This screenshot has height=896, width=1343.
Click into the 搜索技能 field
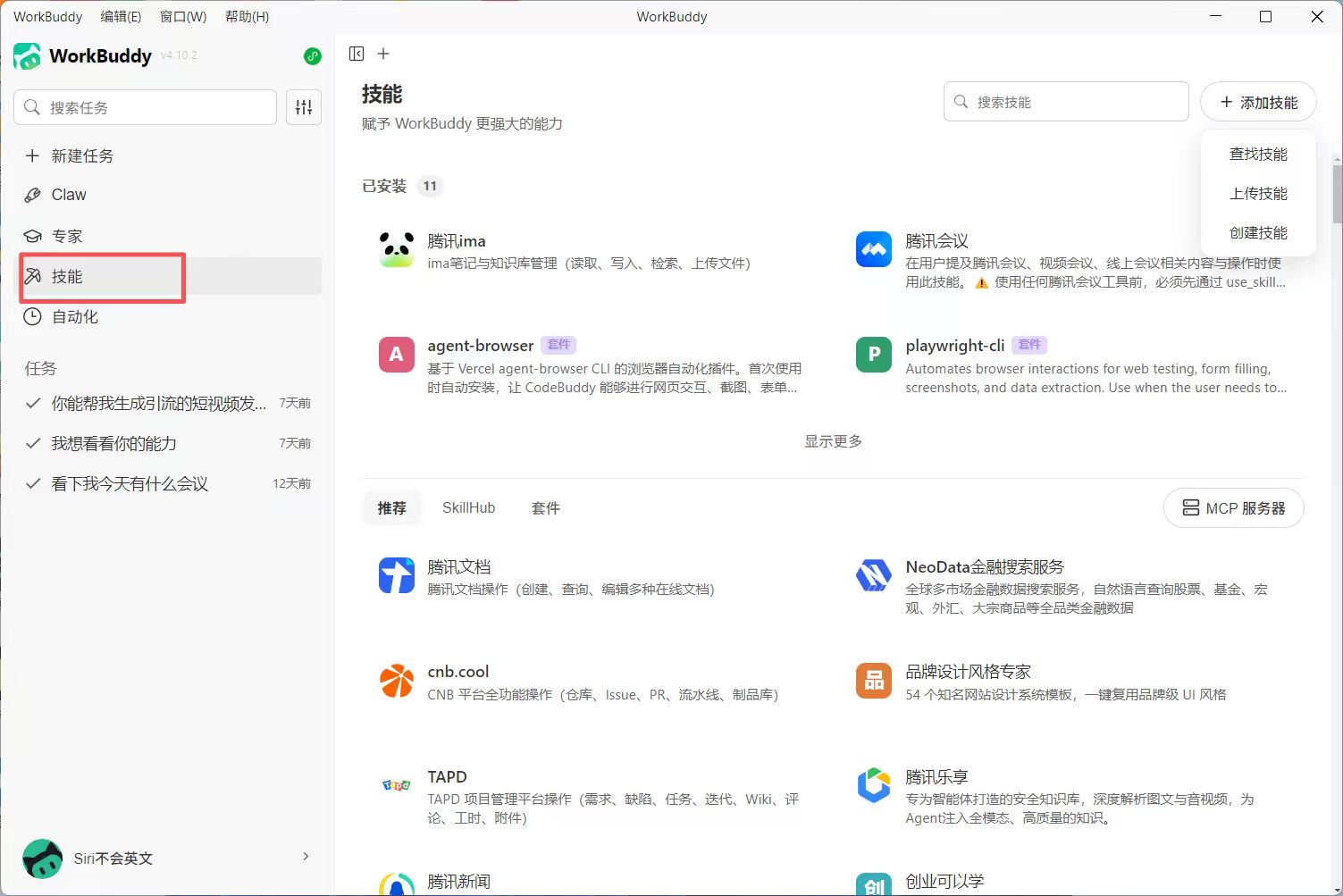click(1066, 102)
